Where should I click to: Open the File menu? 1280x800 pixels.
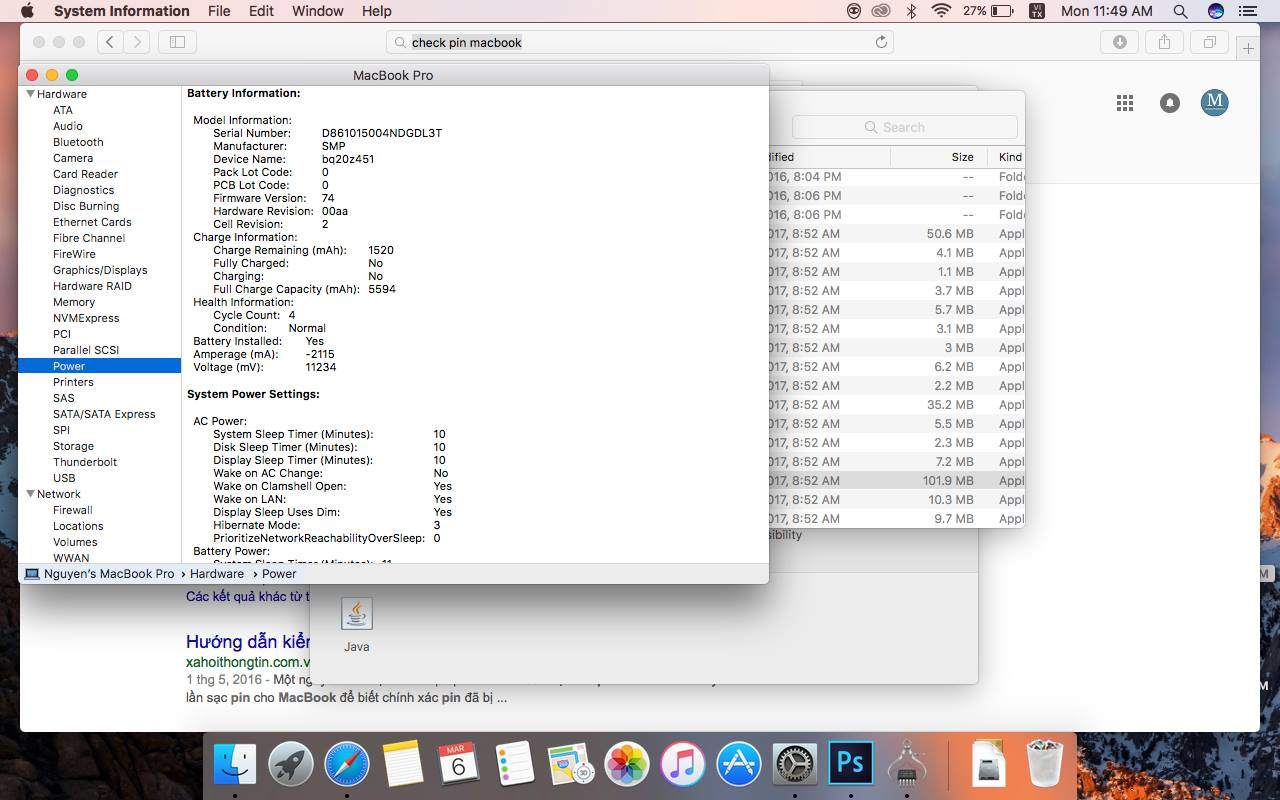tap(219, 11)
